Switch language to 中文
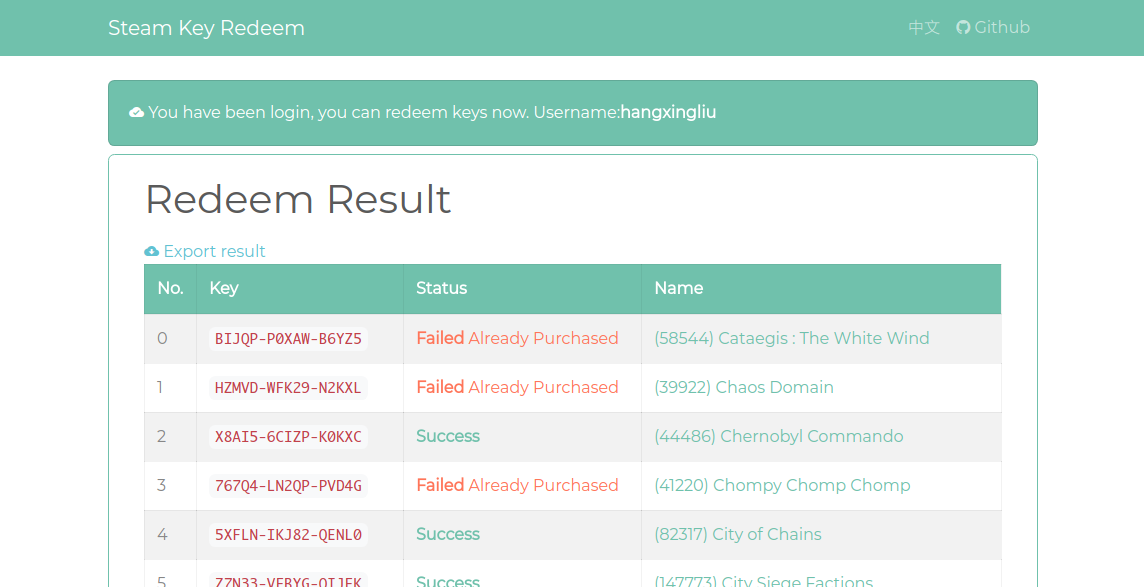1144x587 pixels. [x=924, y=28]
